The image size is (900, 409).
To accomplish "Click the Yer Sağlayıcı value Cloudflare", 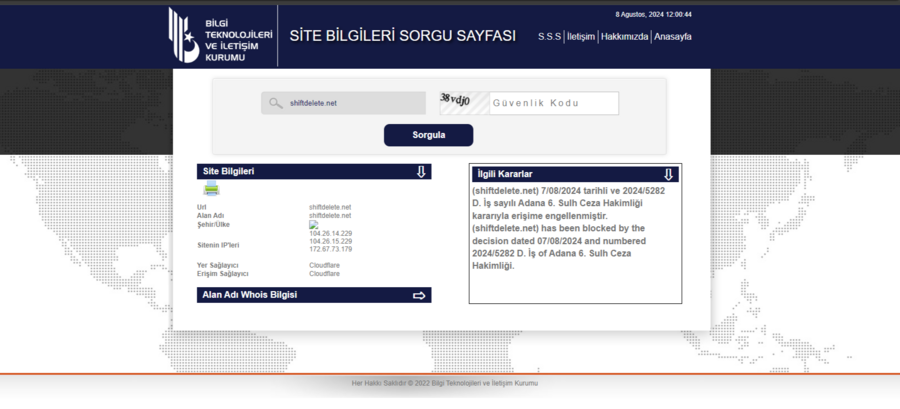I will point(324,266).
